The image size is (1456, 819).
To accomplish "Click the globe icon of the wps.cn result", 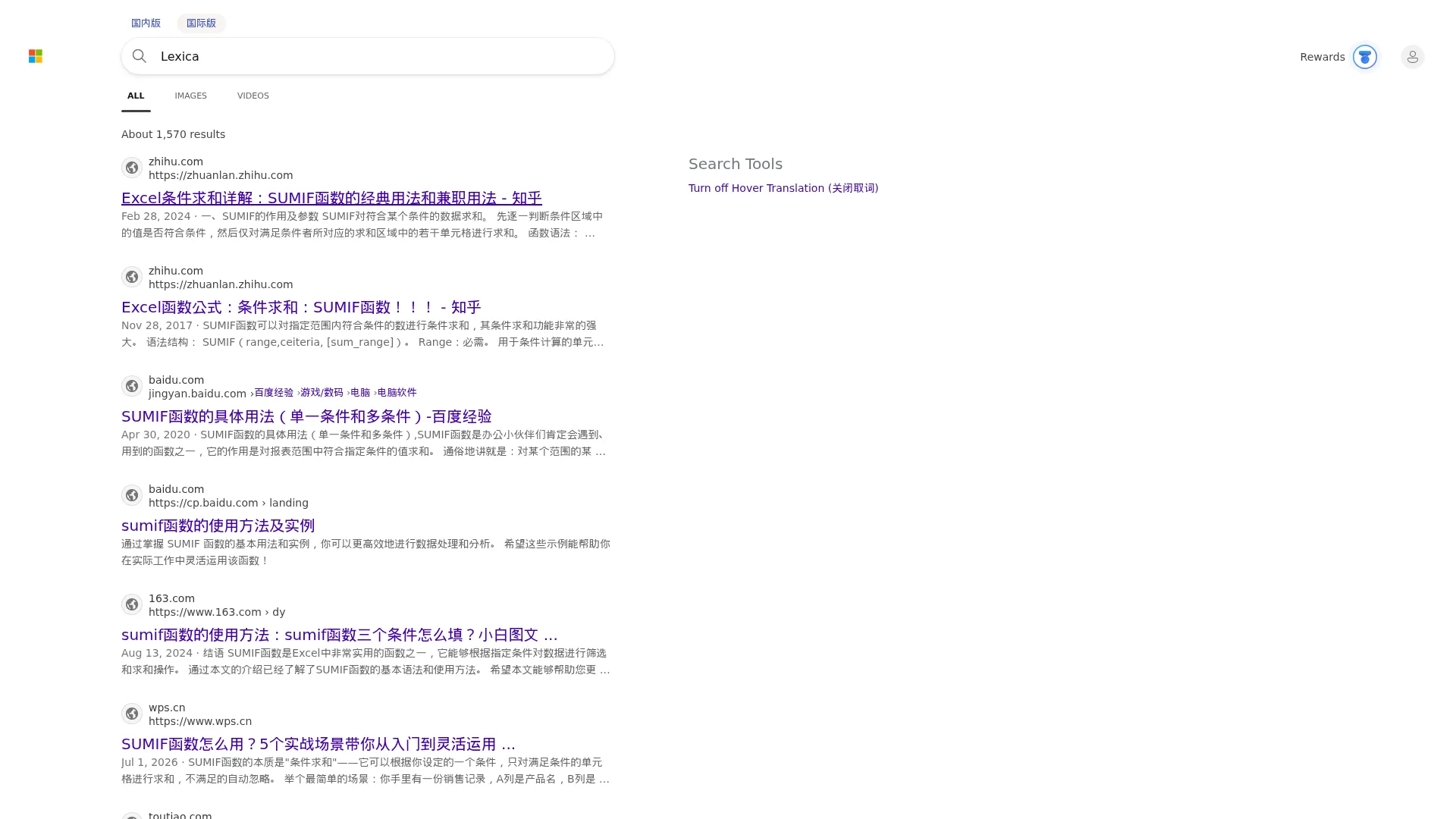I will click(x=132, y=714).
